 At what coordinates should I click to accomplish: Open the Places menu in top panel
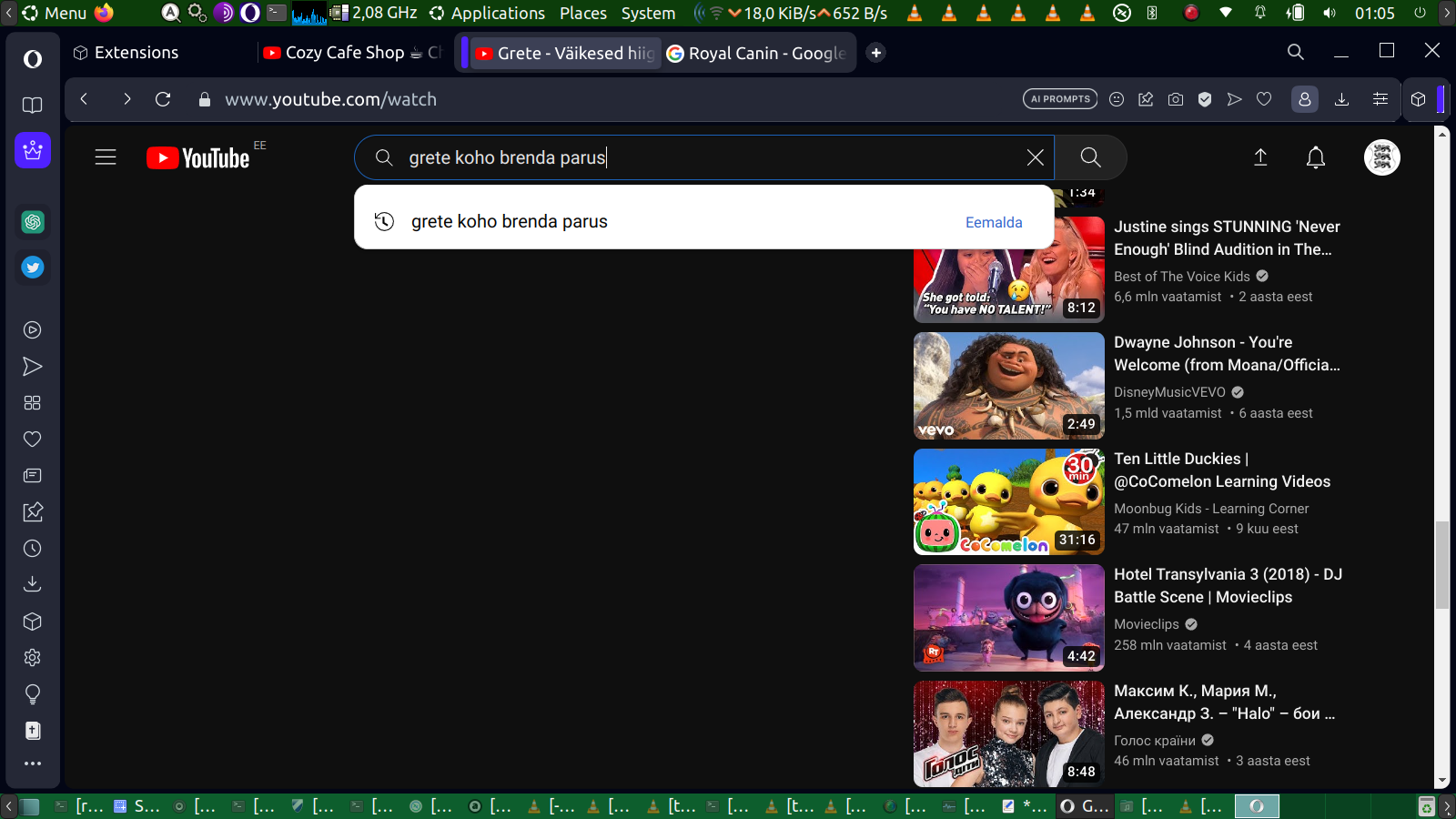click(583, 13)
